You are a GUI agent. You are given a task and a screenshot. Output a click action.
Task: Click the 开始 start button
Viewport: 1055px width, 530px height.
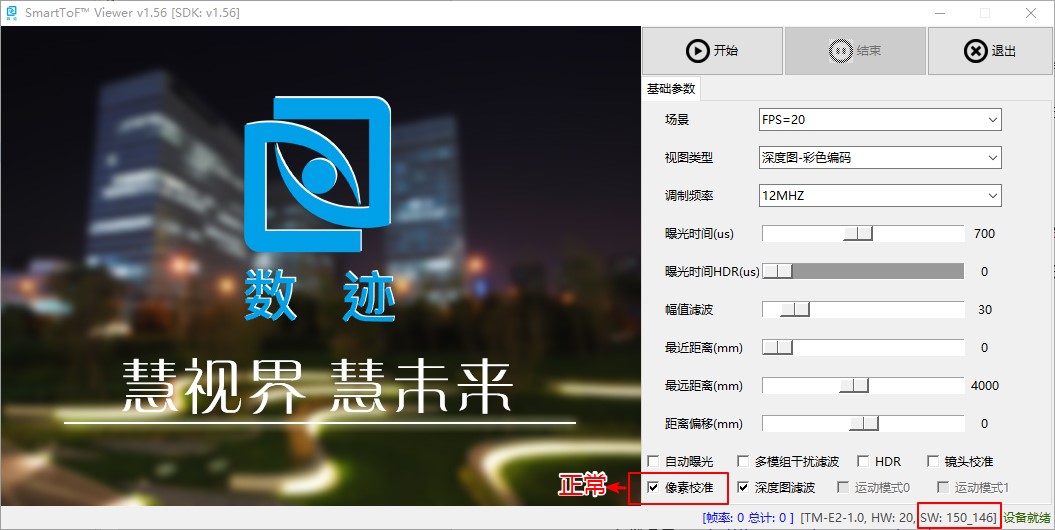713,50
